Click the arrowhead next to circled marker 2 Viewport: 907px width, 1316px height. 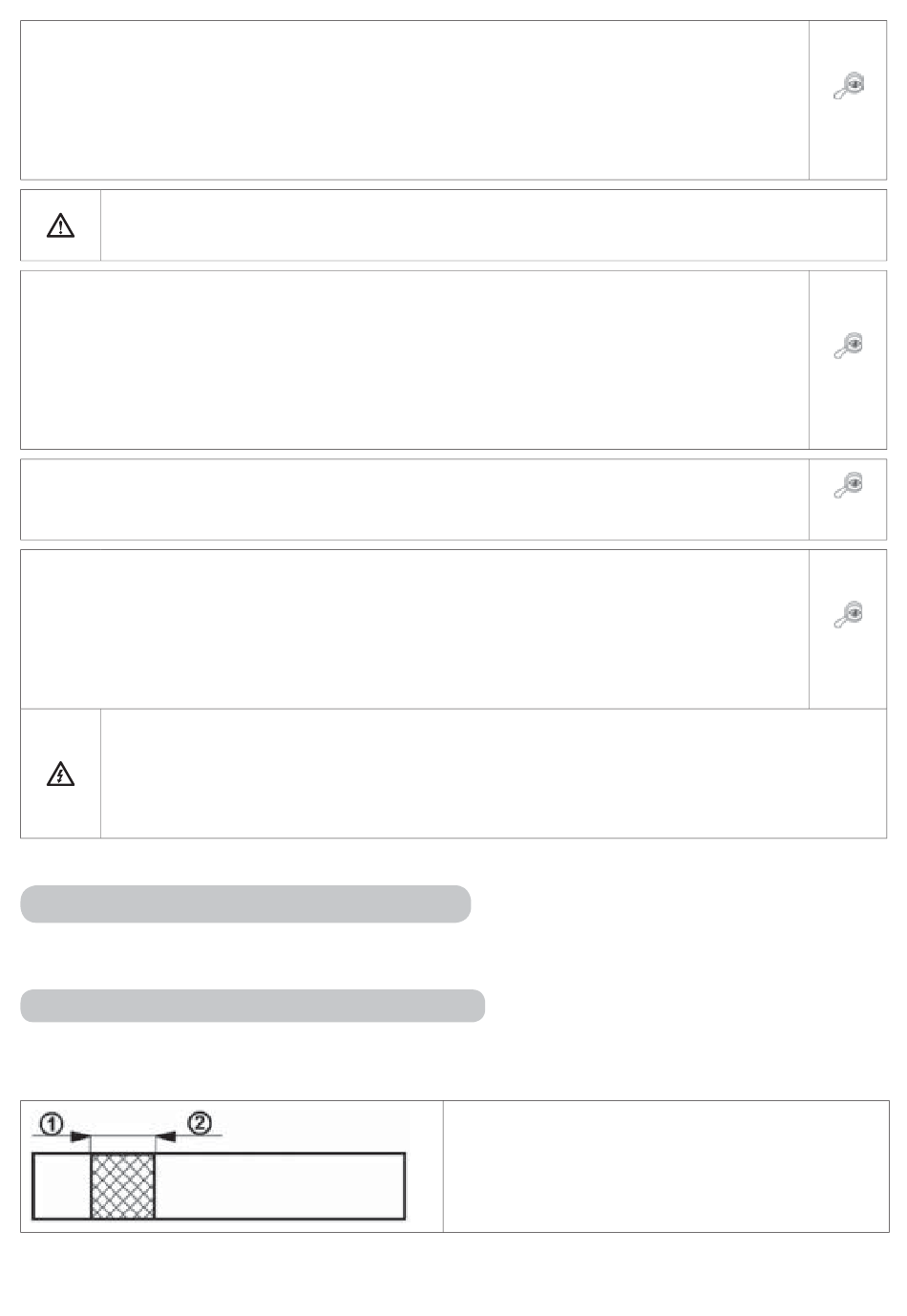point(163,1136)
